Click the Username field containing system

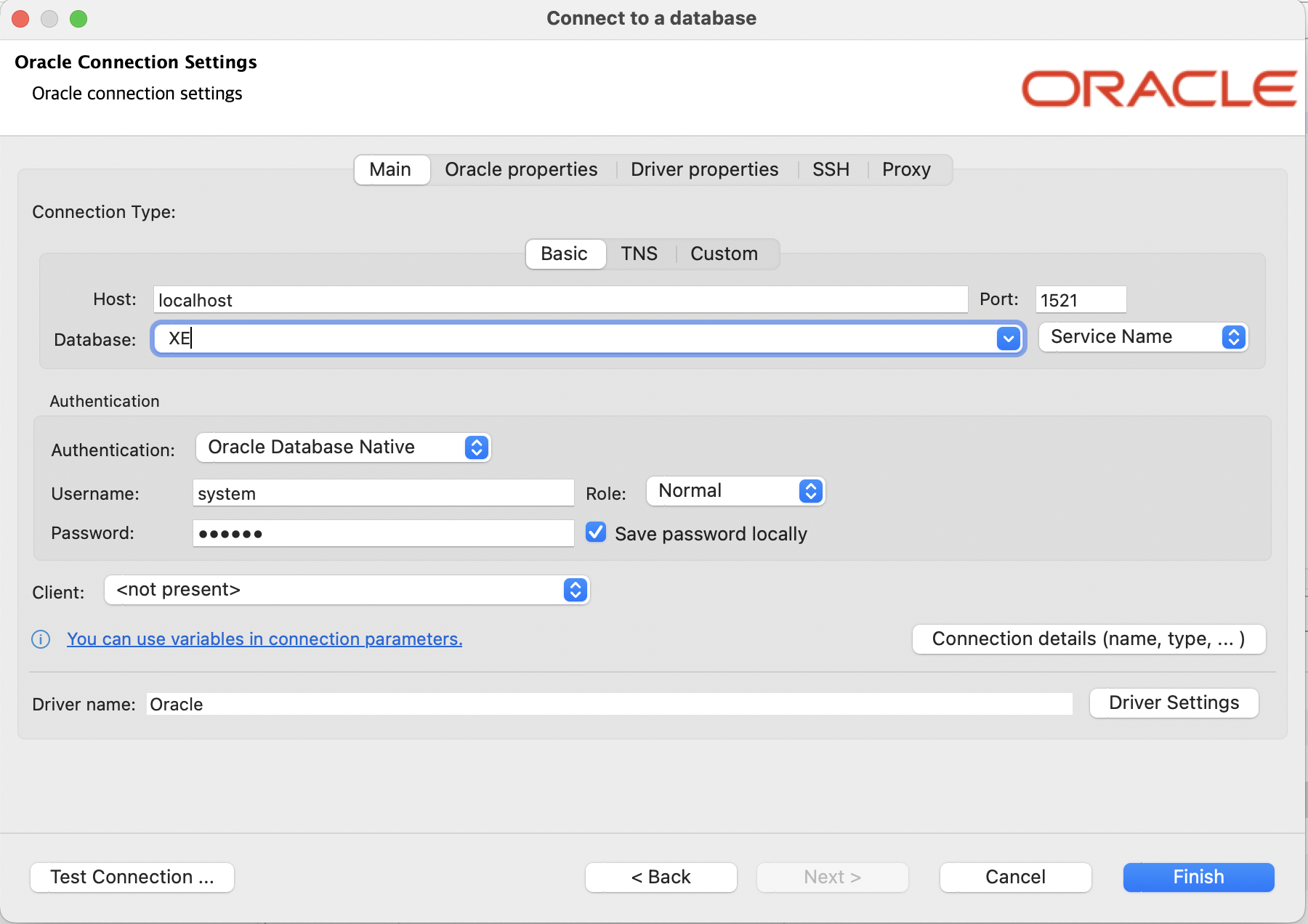point(384,493)
